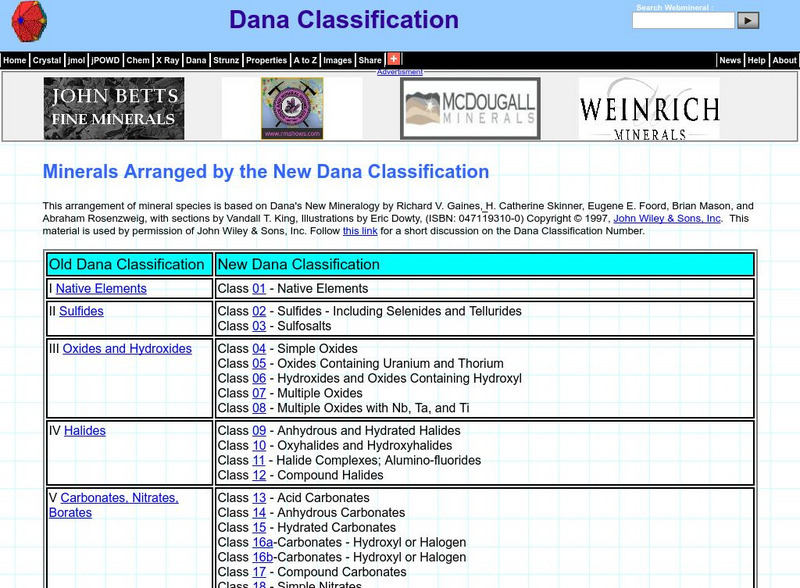This screenshot has height=588, width=800.
Task: Open the Sulfides link
Action: coord(81,311)
